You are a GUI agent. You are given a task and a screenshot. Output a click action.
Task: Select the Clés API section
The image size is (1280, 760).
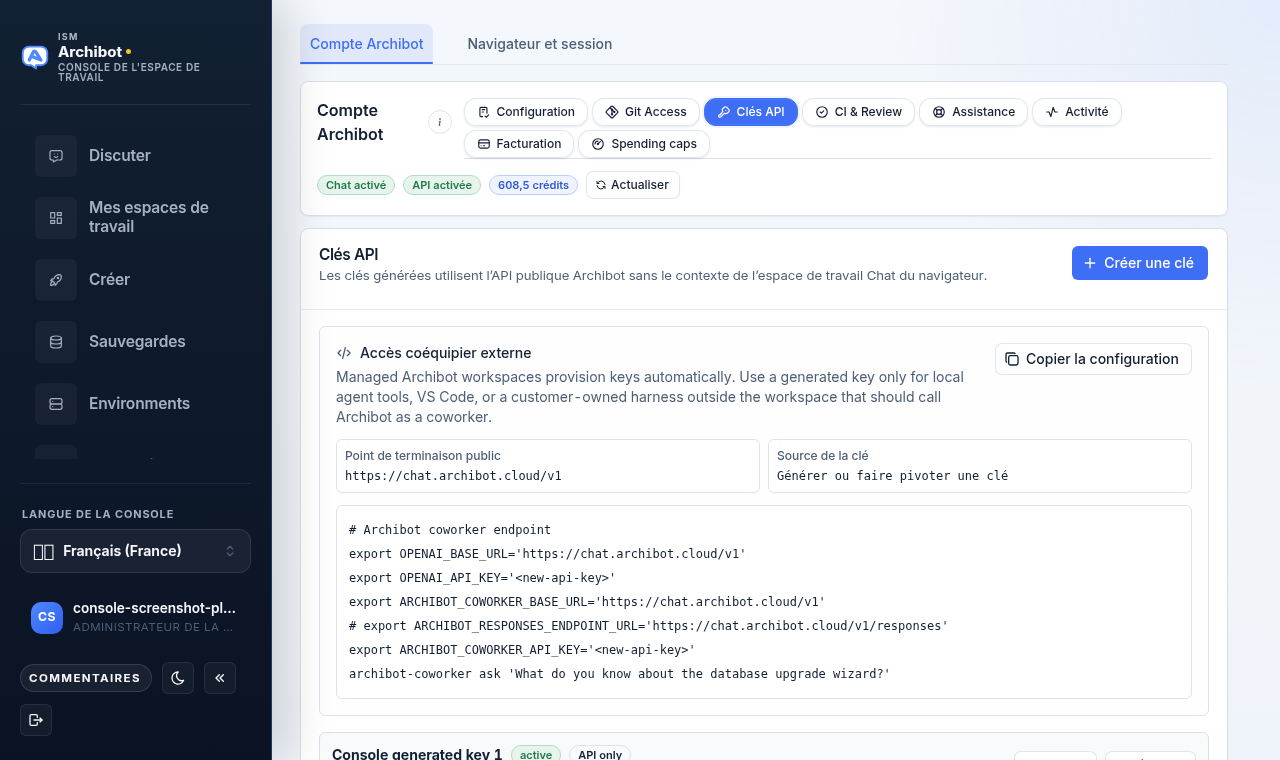coord(751,112)
